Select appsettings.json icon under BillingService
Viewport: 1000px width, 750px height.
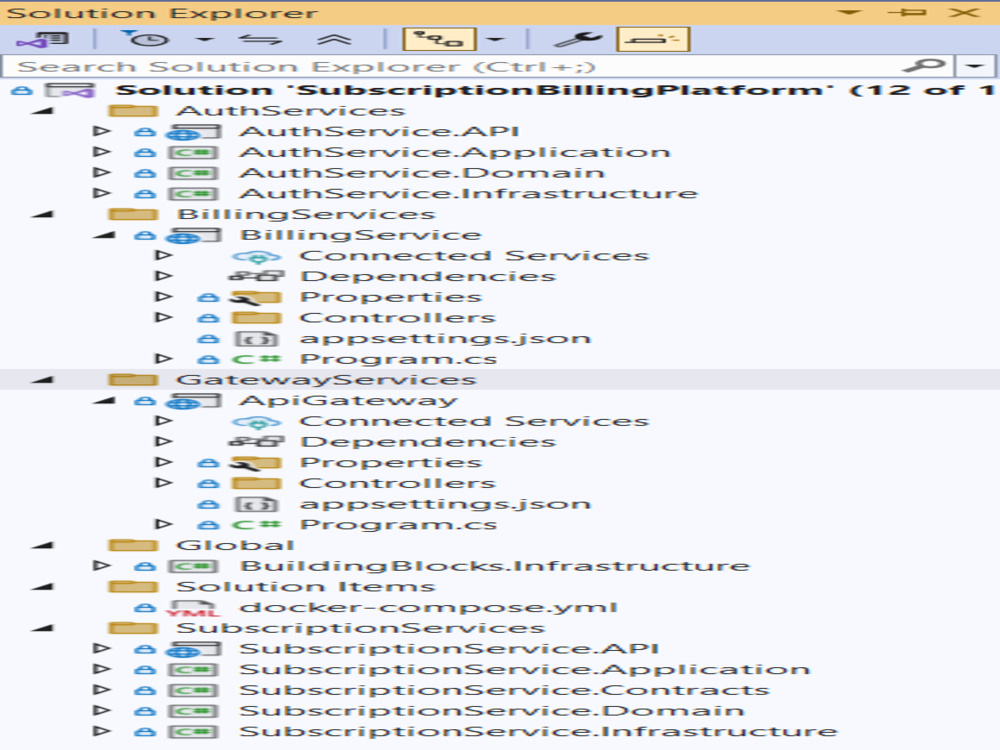pyautogui.click(x=256, y=339)
